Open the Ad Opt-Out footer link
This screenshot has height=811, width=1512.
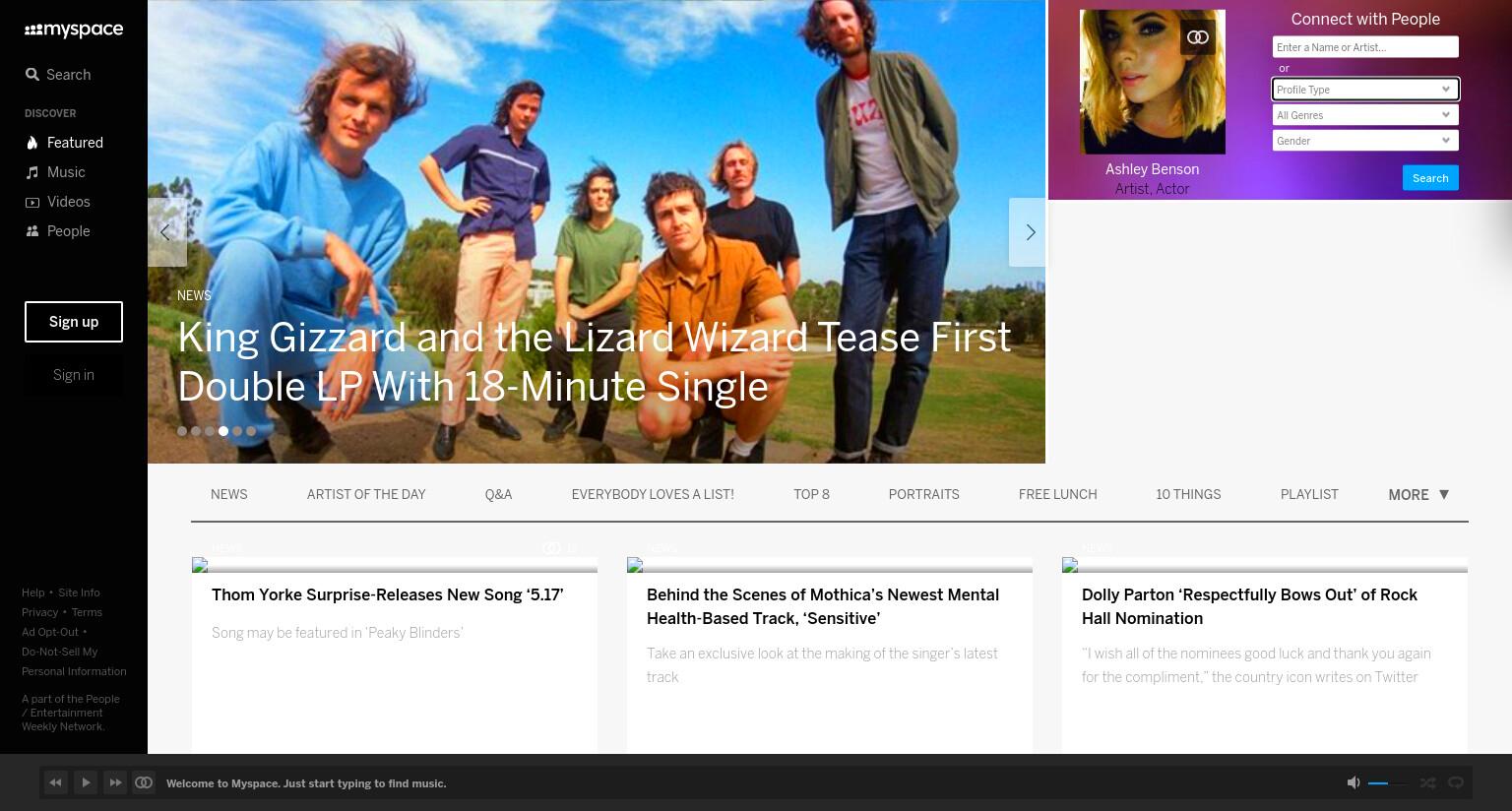50,632
